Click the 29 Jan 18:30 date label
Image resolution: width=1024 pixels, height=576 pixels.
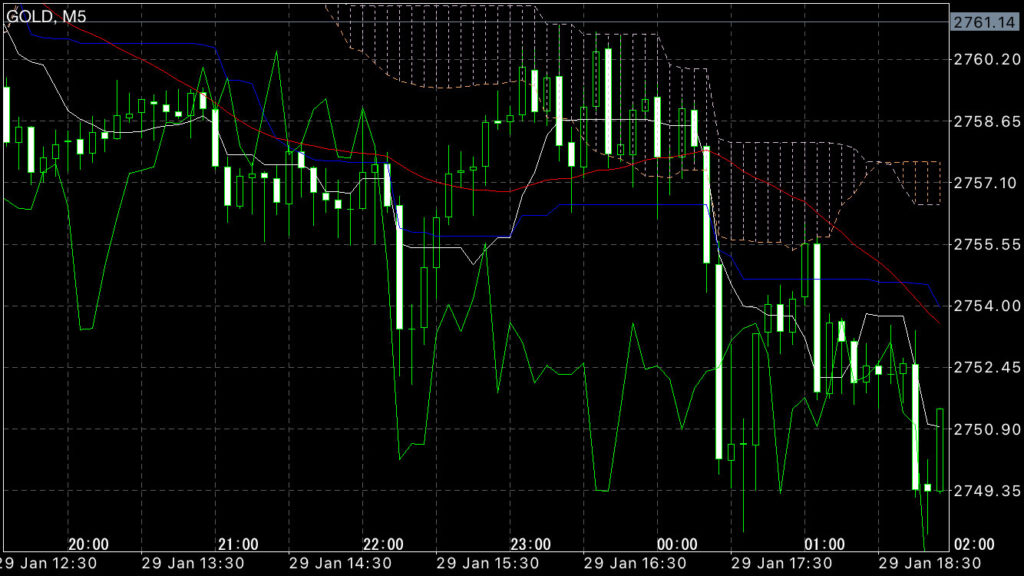[x=928, y=564]
